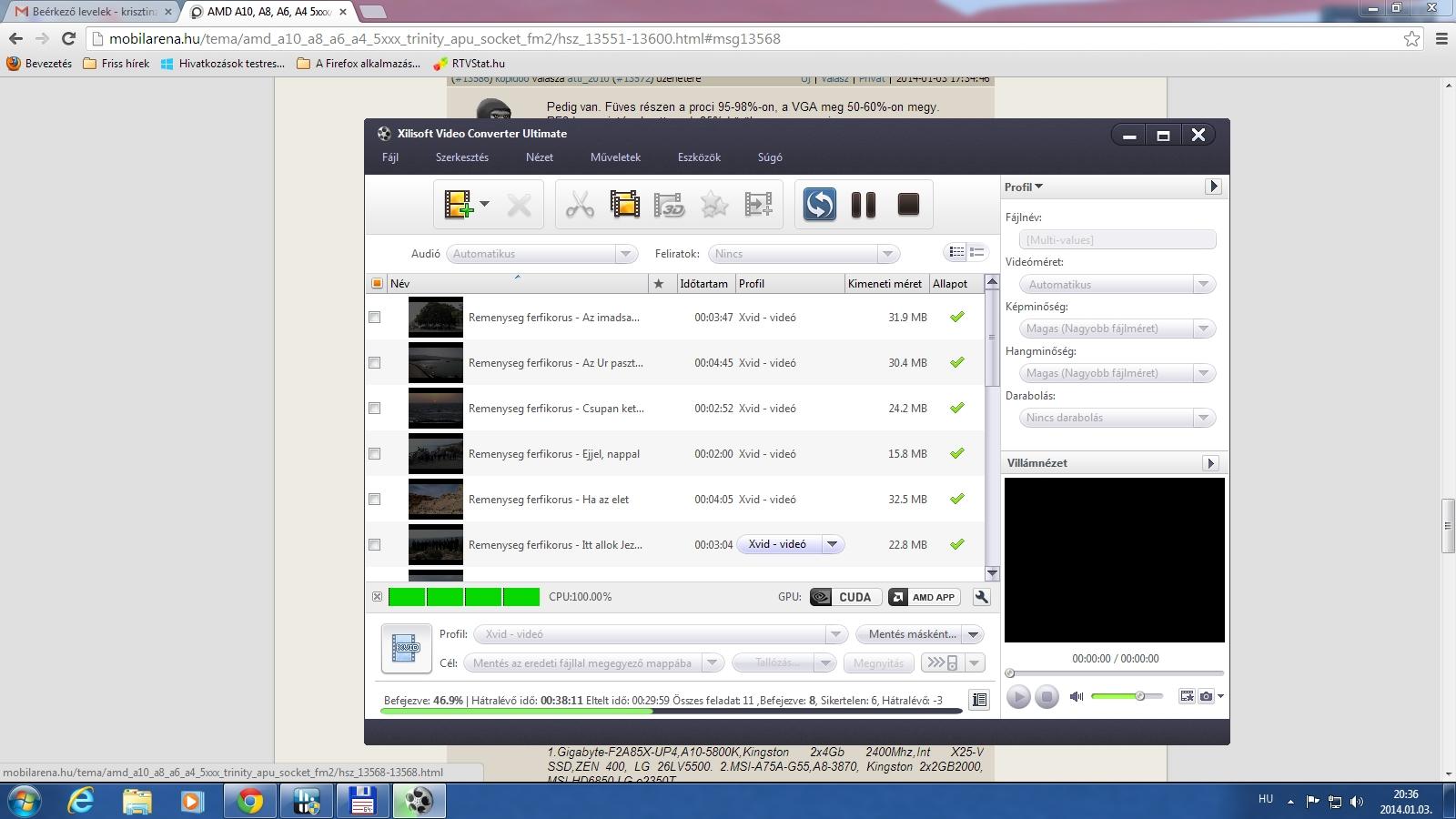
Task: Mute the preview volume speaker
Action: [x=1077, y=696]
